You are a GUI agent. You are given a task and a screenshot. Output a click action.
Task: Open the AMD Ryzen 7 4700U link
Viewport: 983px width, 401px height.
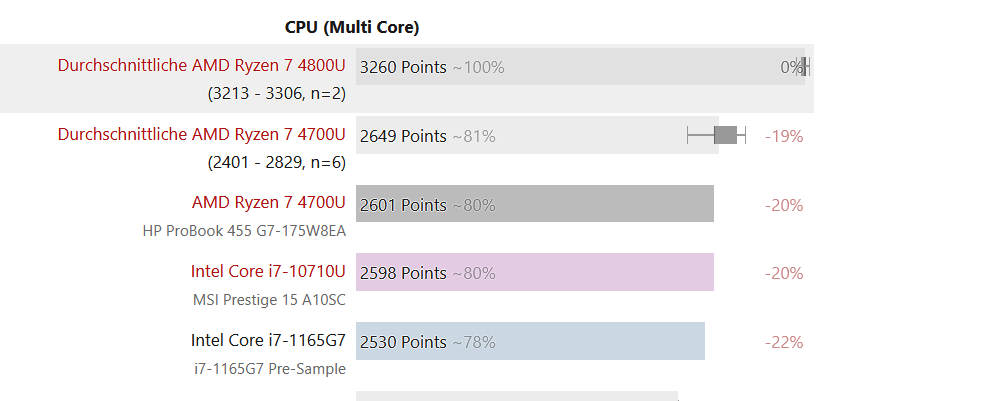click(268, 202)
